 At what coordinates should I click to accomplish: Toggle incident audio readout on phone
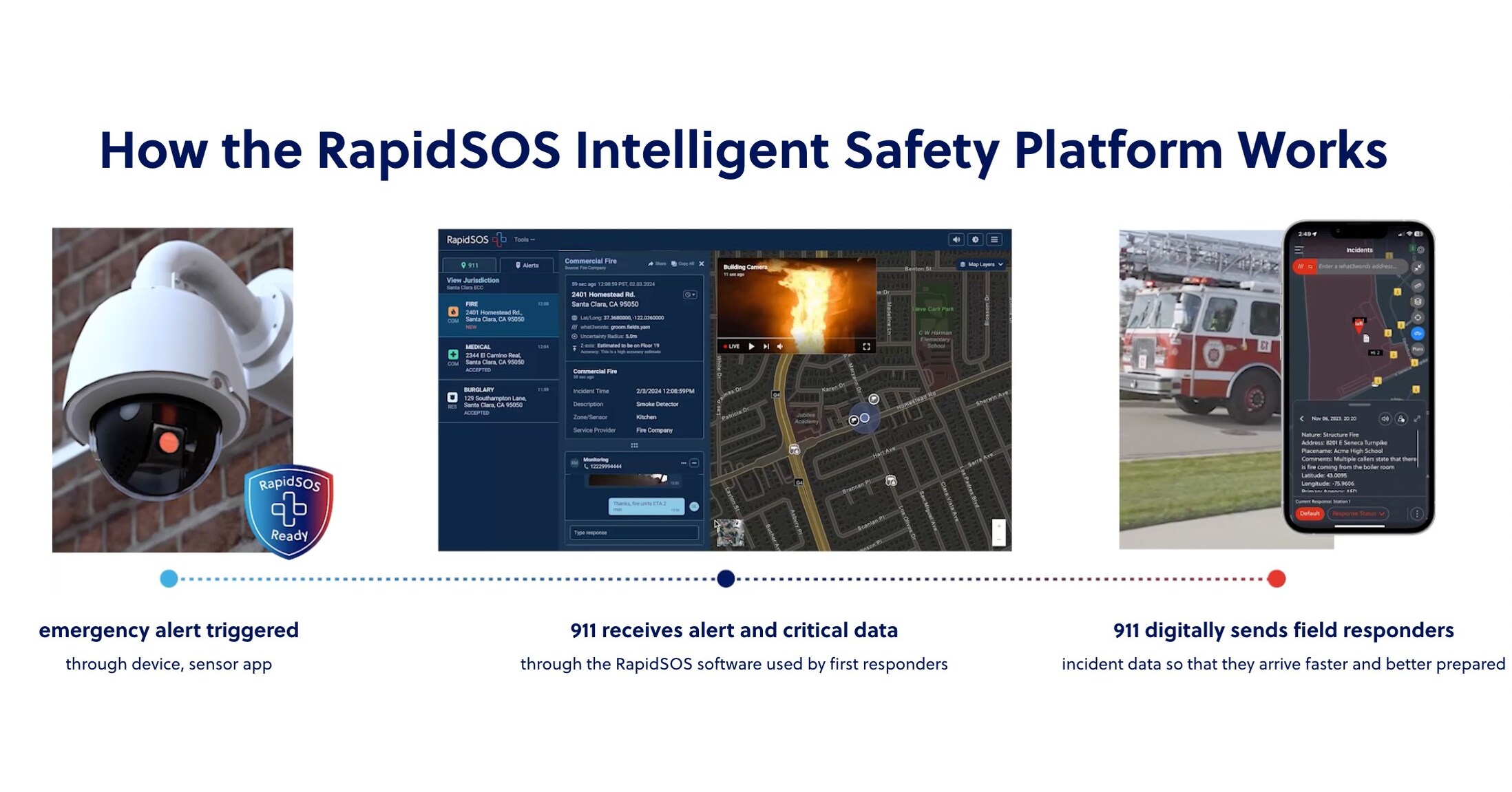tap(1385, 418)
